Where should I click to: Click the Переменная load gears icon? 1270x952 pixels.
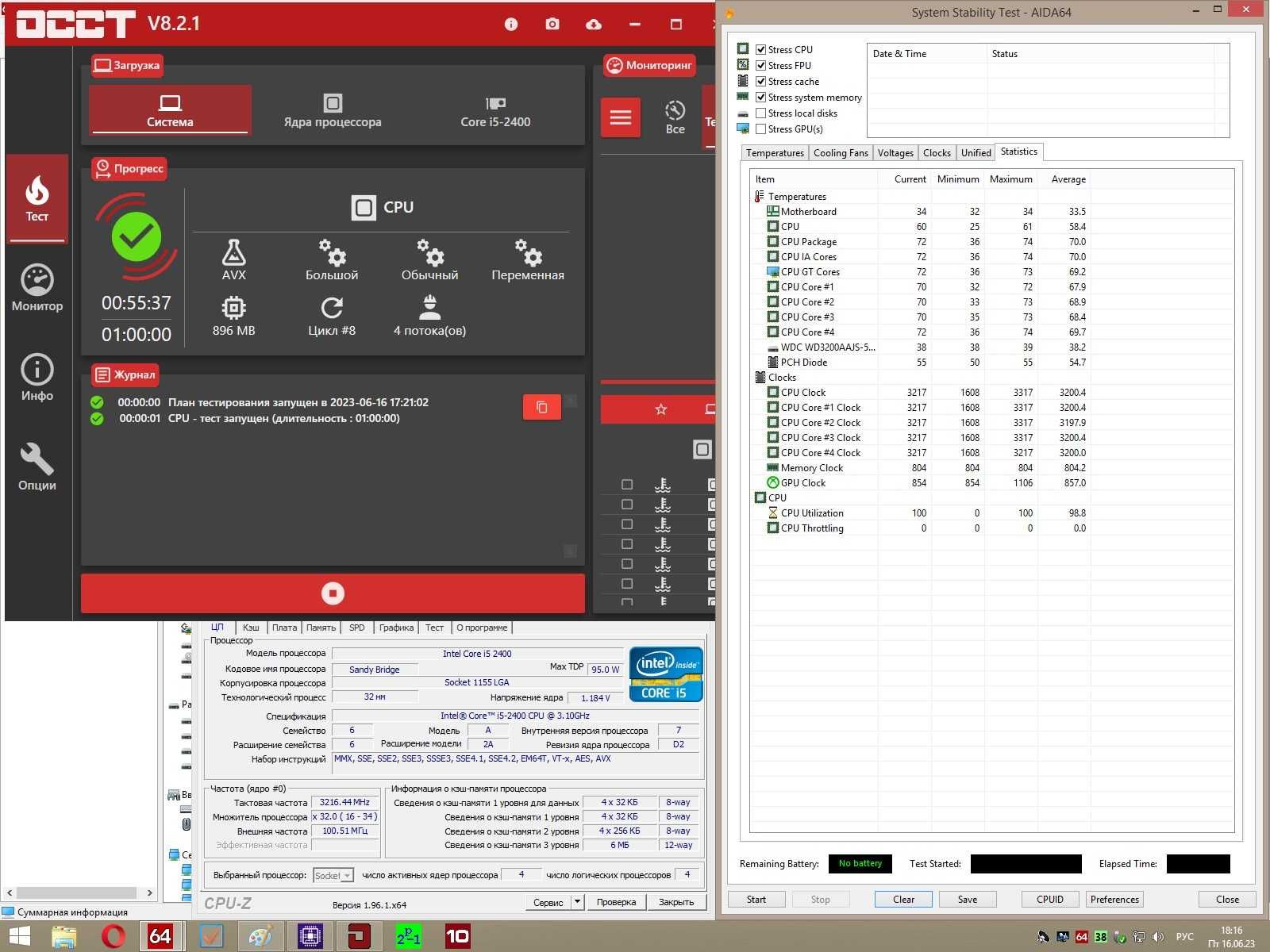(528, 252)
